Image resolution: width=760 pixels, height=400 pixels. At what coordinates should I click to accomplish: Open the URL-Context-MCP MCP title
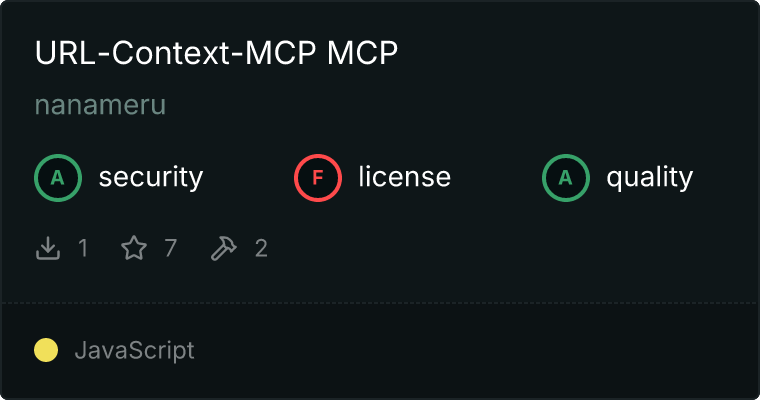tap(216, 52)
